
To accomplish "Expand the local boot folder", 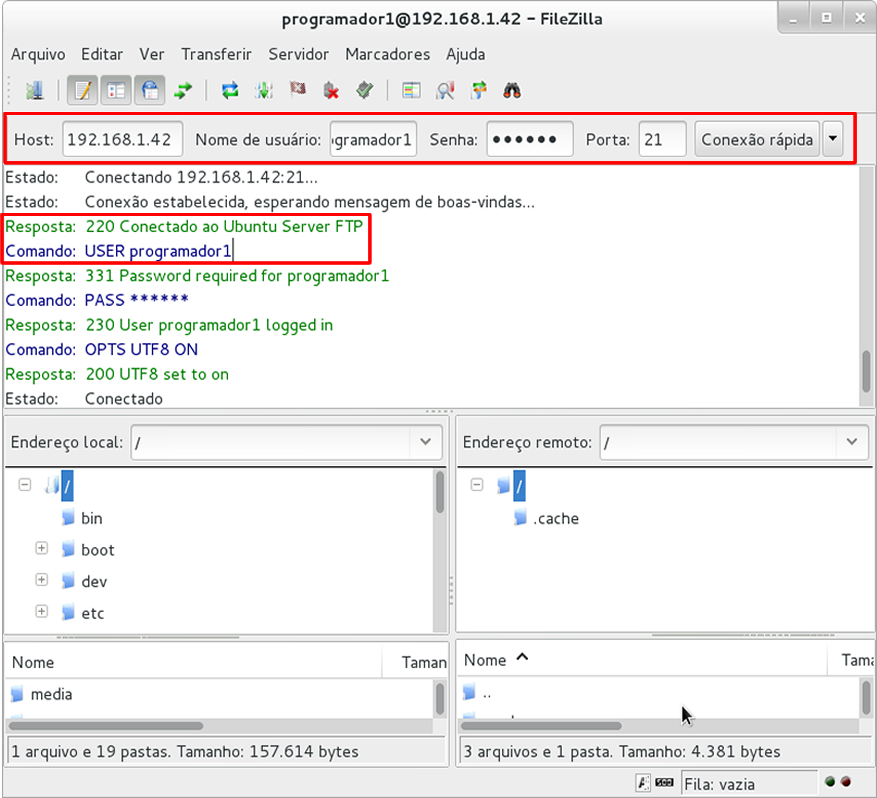I will click(x=41, y=548).
